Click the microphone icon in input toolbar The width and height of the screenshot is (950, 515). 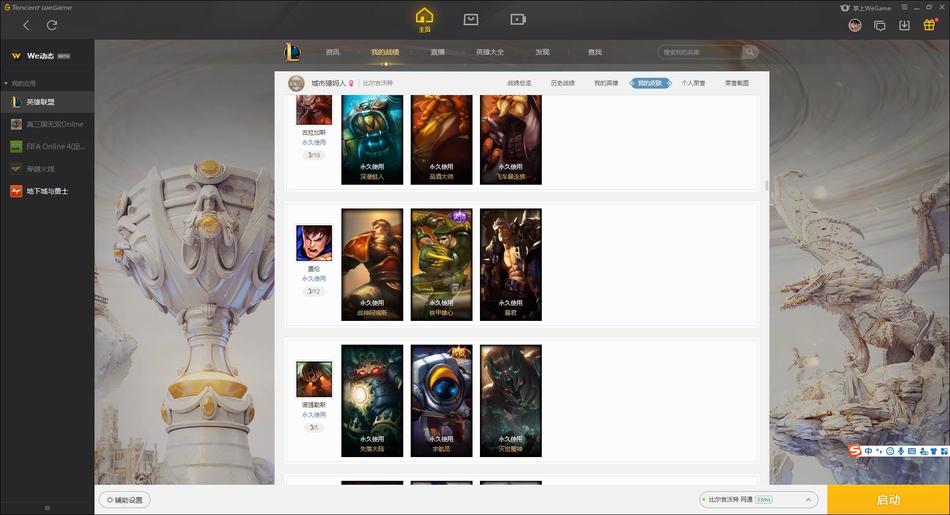[901, 451]
